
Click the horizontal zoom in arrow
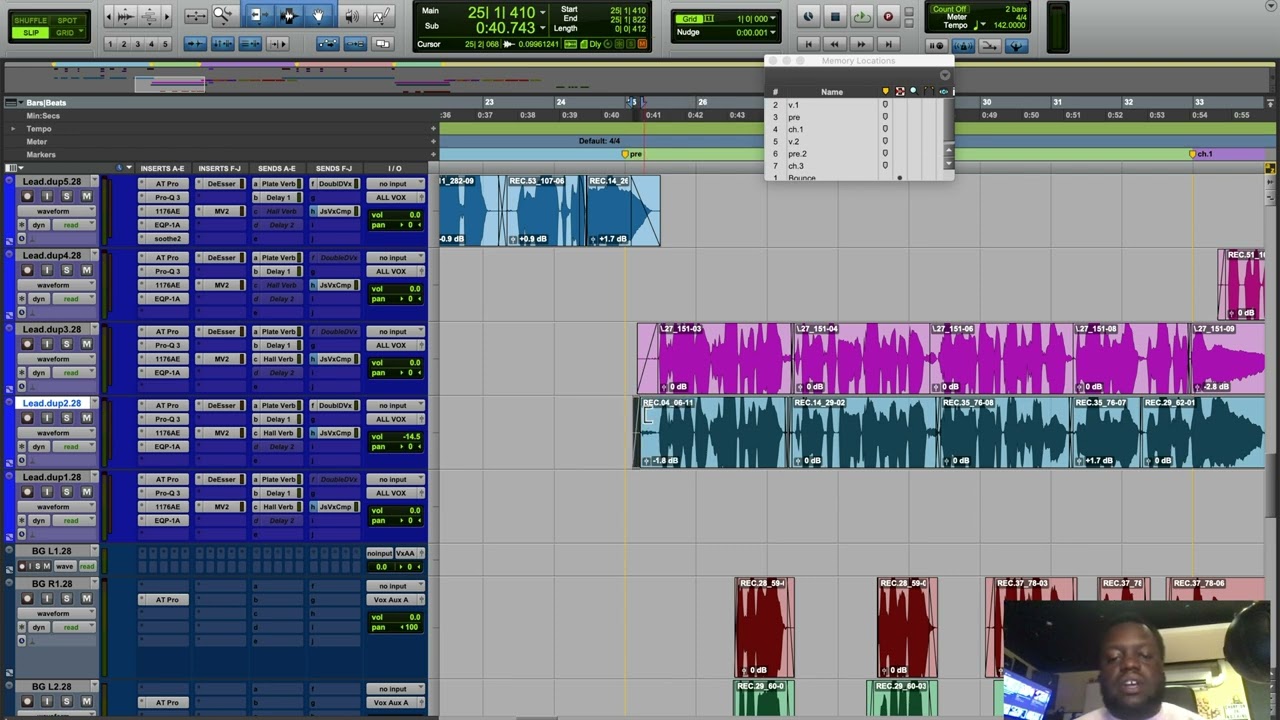165,15
